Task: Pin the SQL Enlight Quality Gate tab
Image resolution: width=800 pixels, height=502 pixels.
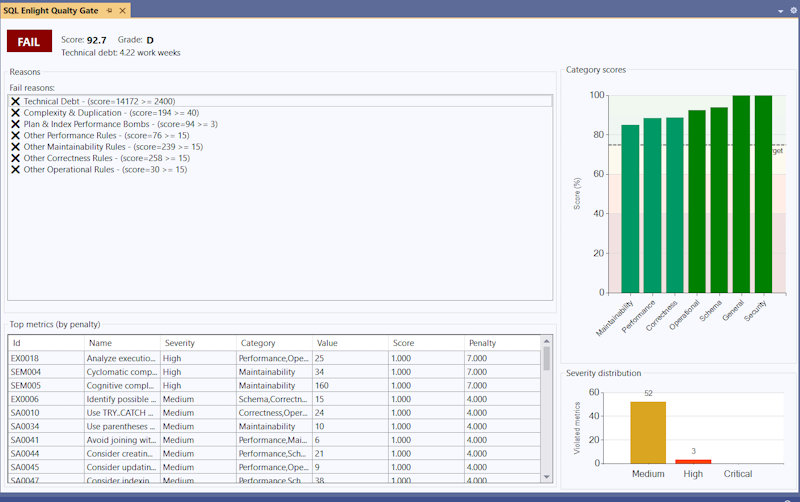Action: (x=109, y=10)
